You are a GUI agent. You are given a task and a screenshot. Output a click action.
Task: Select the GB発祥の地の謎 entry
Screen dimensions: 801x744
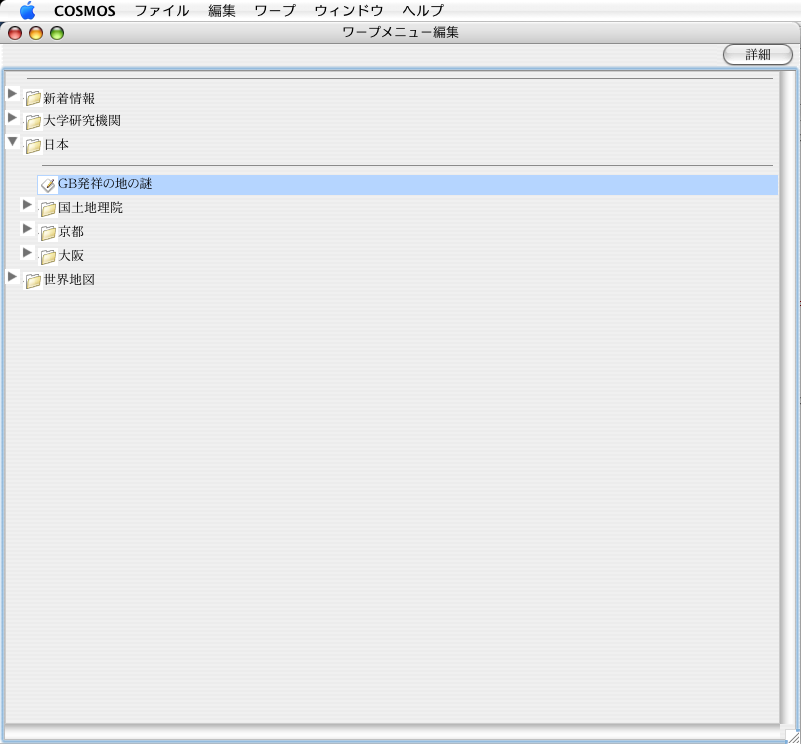105,184
